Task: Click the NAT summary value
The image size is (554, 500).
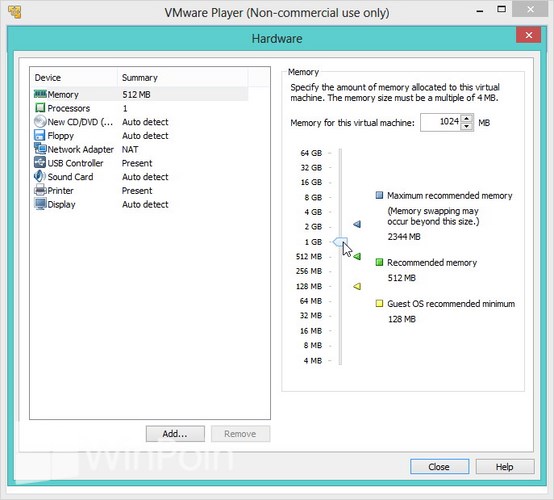Action: (x=130, y=149)
